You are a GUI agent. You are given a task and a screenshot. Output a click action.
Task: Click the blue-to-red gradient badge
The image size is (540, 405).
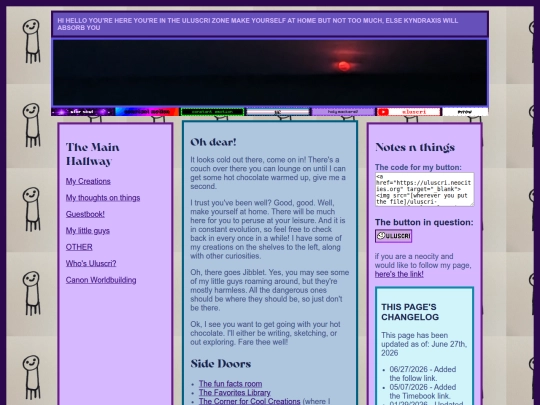(147, 112)
